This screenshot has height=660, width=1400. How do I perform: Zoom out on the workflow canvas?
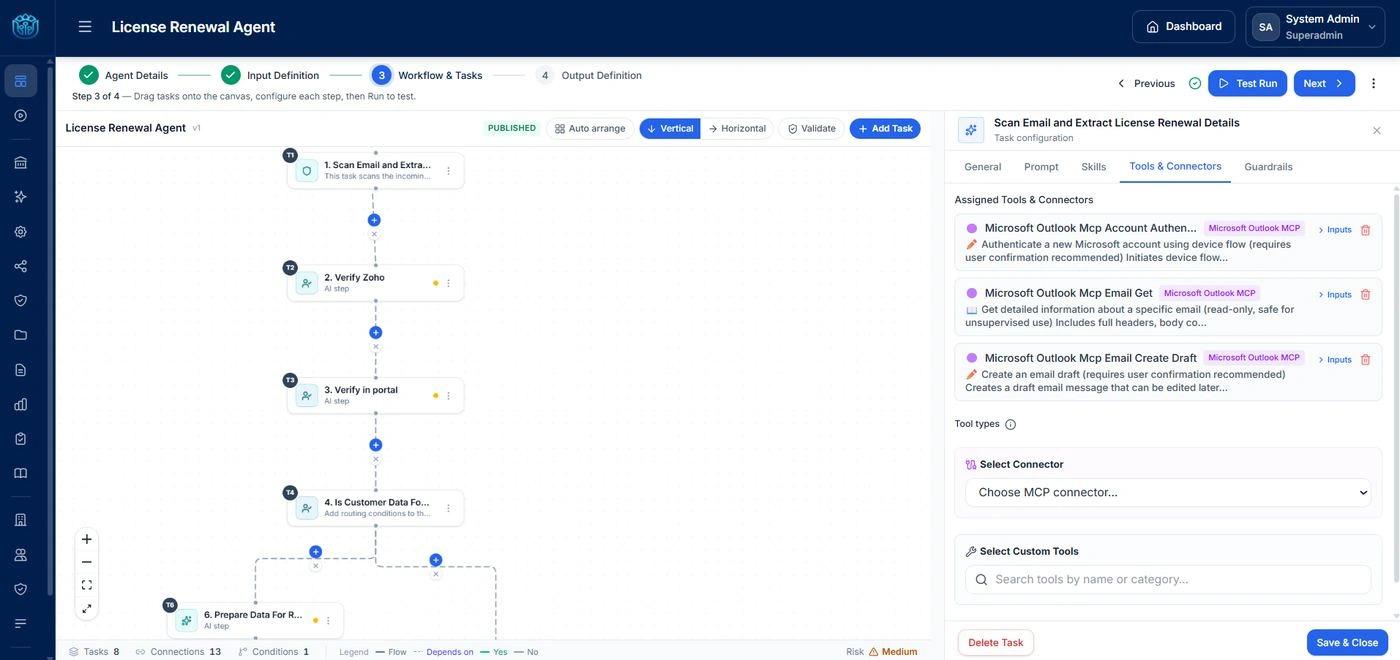(87, 562)
